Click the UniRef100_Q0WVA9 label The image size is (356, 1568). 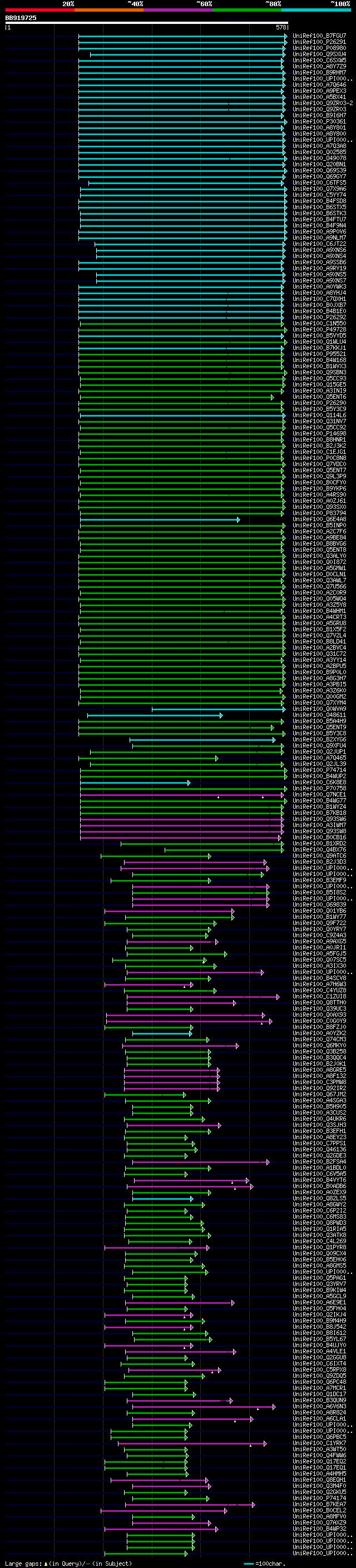coord(319,709)
